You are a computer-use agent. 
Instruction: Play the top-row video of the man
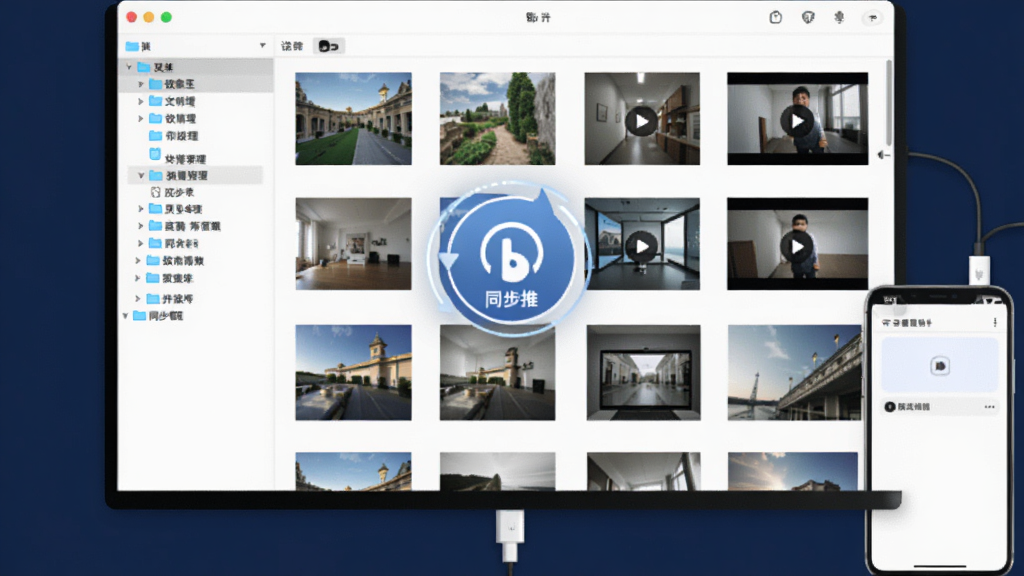click(797, 121)
